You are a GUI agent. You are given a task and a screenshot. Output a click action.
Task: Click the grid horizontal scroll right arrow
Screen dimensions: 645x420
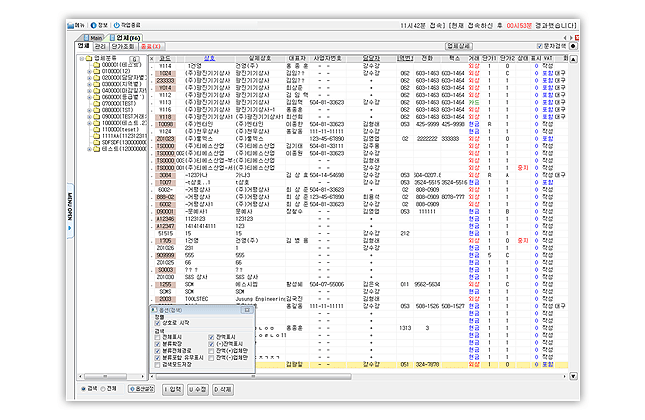coord(564,376)
